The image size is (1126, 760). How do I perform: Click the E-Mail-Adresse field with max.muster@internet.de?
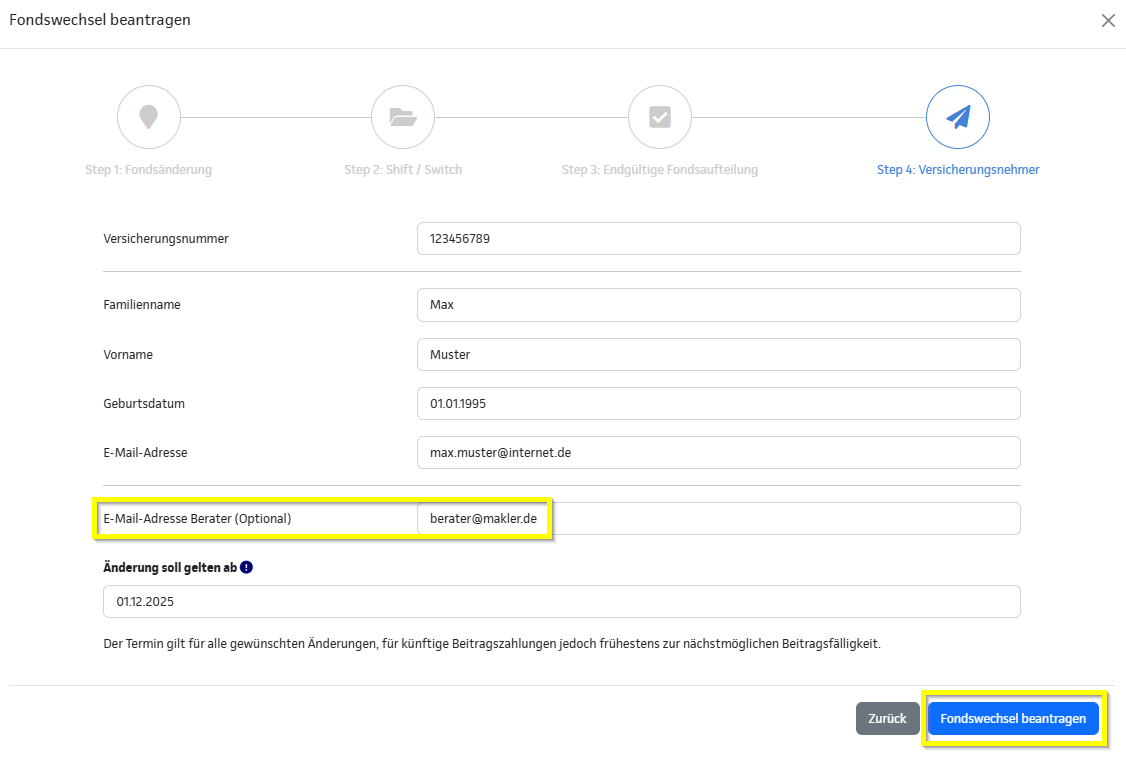pos(718,452)
